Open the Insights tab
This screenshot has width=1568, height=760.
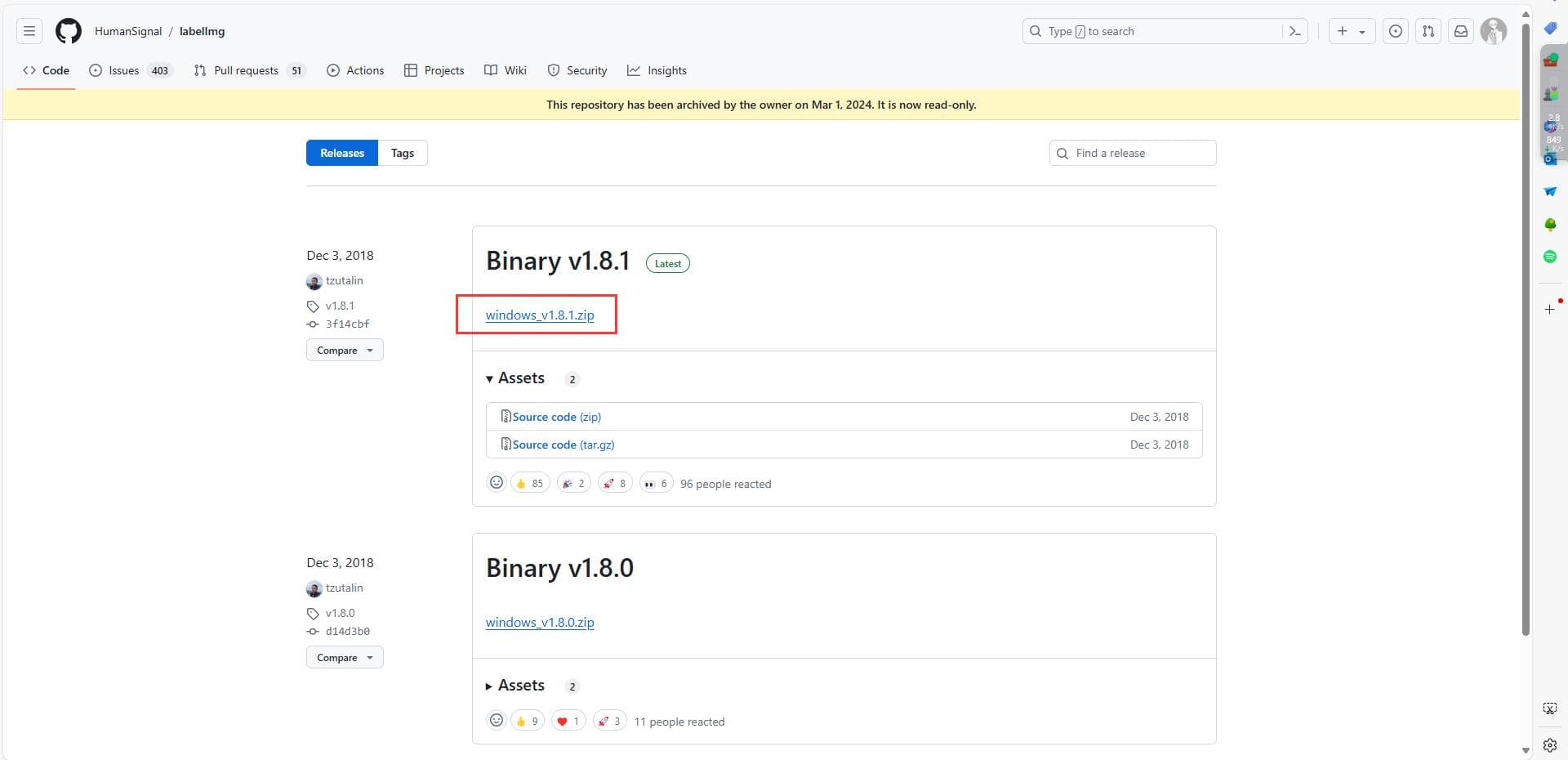657,70
